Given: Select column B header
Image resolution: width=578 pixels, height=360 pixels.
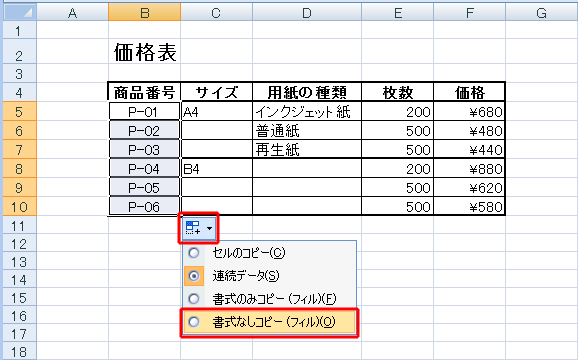Looking at the screenshot, I should coord(144,13).
